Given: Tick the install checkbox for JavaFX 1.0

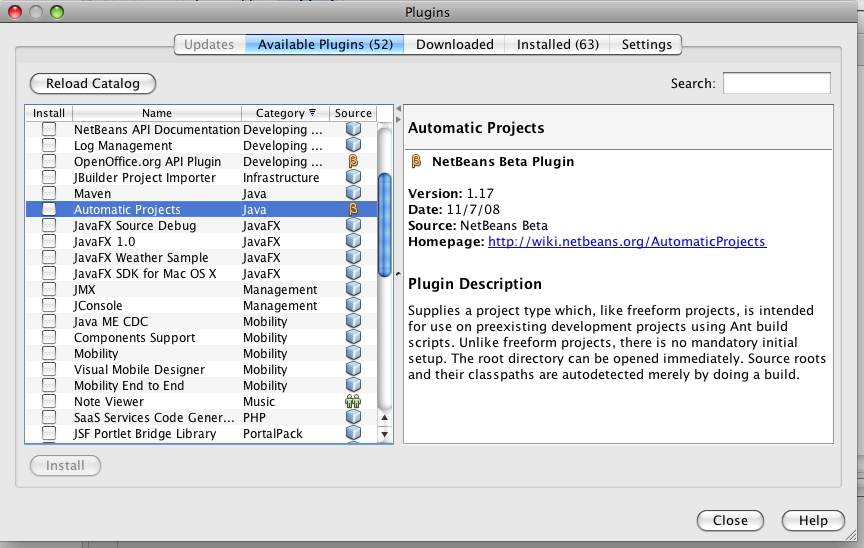Looking at the screenshot, I should pyautogui.click(x=49, y=242).
